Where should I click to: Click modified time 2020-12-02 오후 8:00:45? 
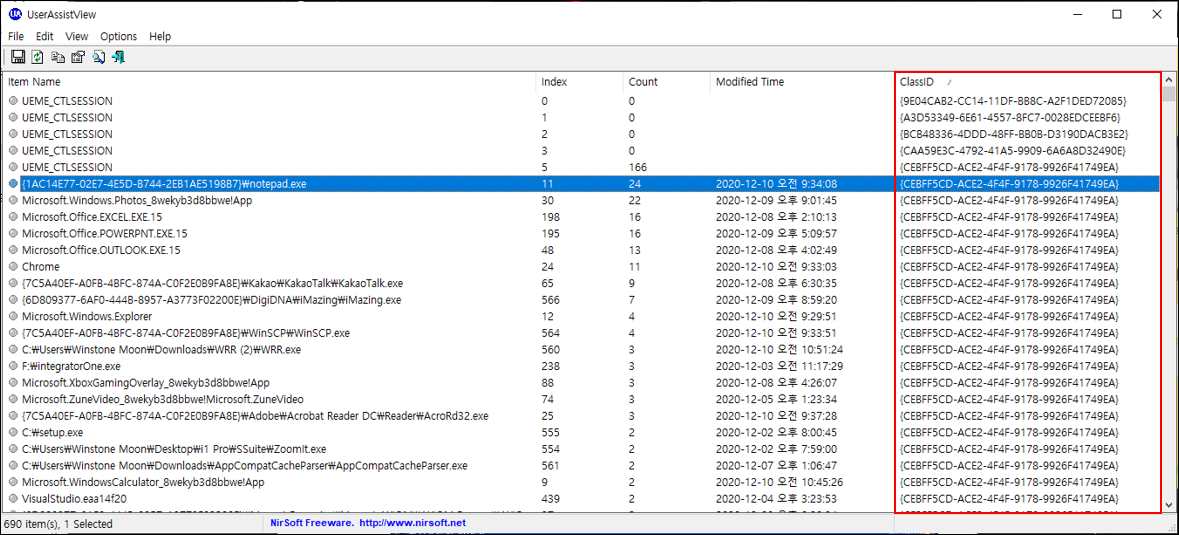point(774,432)
